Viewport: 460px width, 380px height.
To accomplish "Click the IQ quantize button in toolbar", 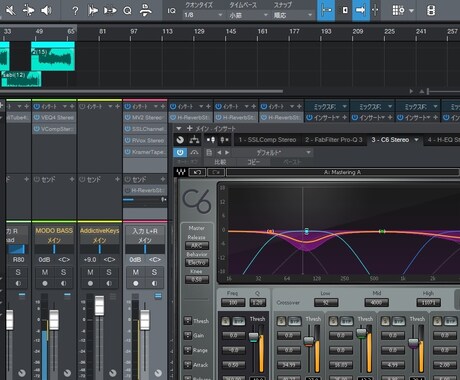I will pyautogui.click(x=171, y=11).
